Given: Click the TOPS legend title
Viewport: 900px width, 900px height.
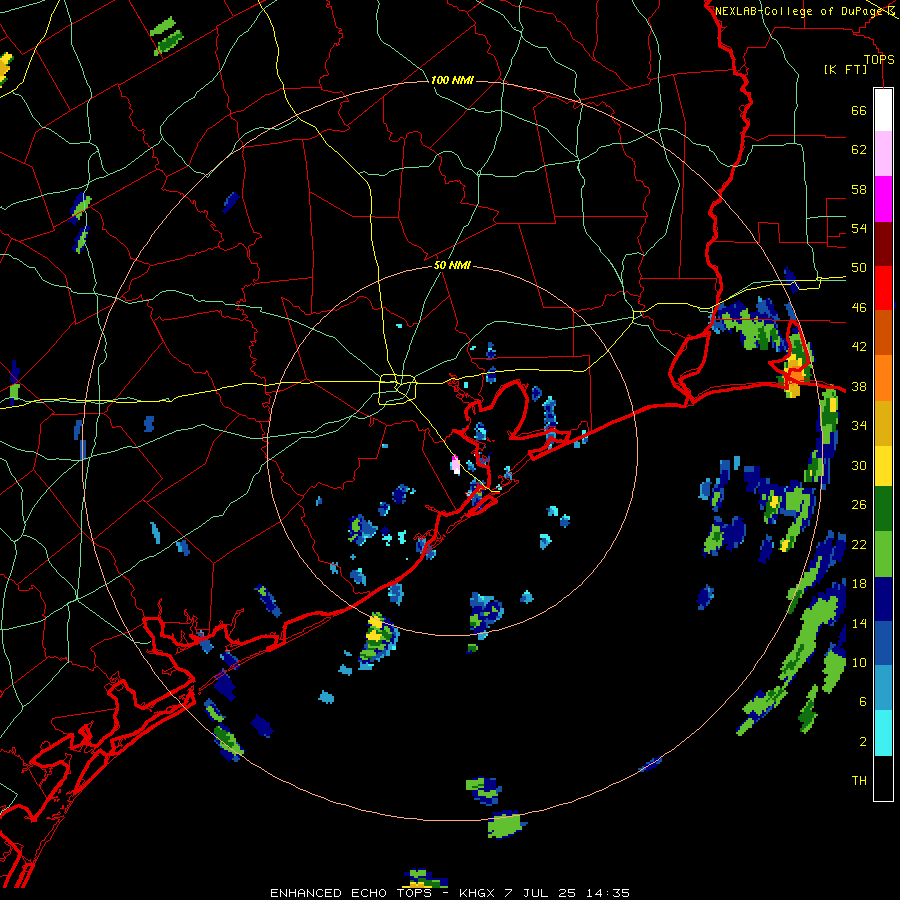Looking at the screenshot, I should coord(879,60).
